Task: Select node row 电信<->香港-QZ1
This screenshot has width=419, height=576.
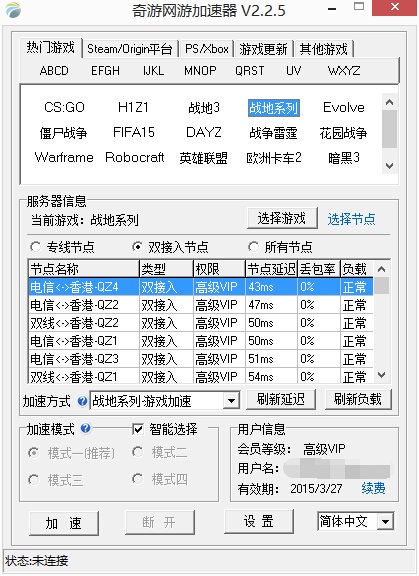Action: click(x=201, y=341)
